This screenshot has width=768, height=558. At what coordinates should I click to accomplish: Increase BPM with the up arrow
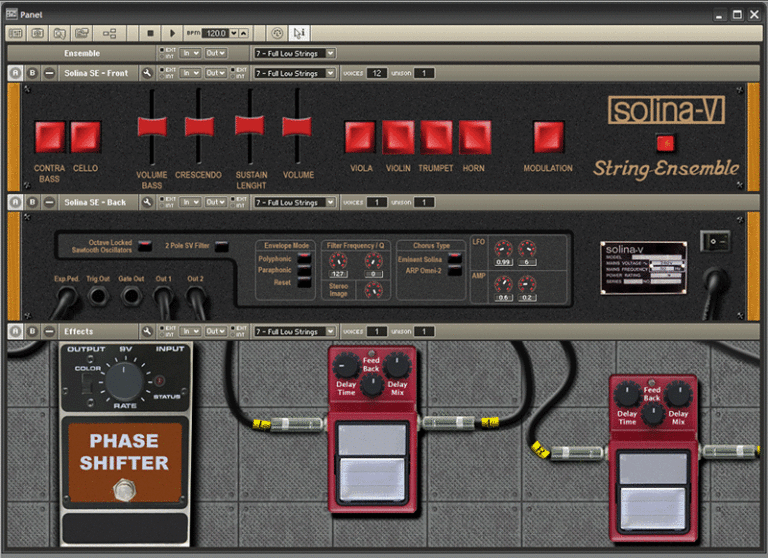pos(243,33)
